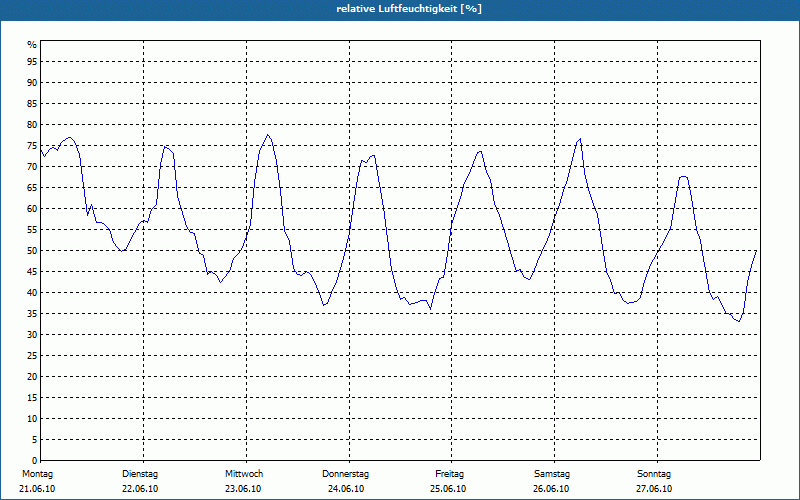Click Saturday's humidity peak near 76%
800x500 pixels.
click(580, 139)
